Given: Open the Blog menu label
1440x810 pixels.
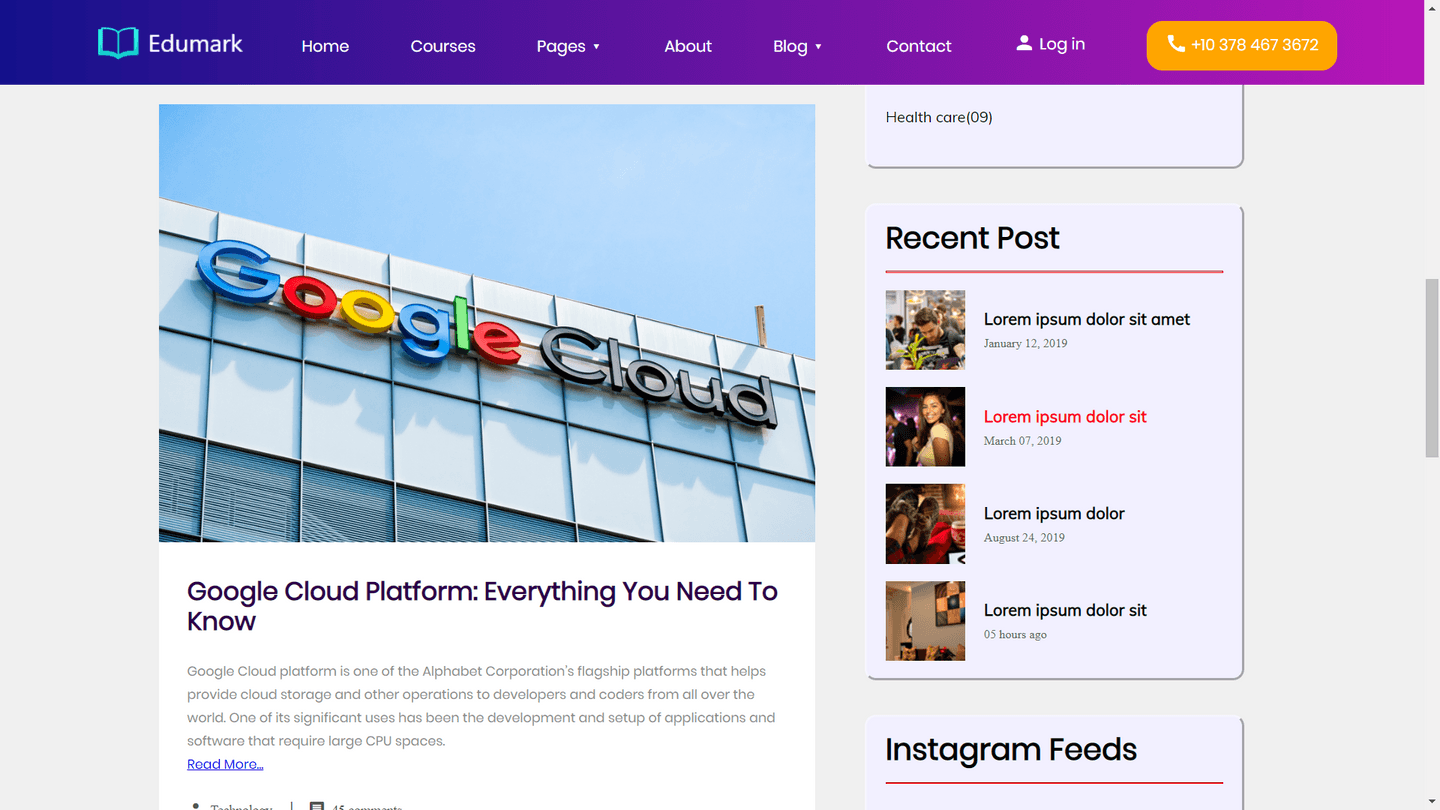Looking at the screenshot, I should (x=790, y=46).
